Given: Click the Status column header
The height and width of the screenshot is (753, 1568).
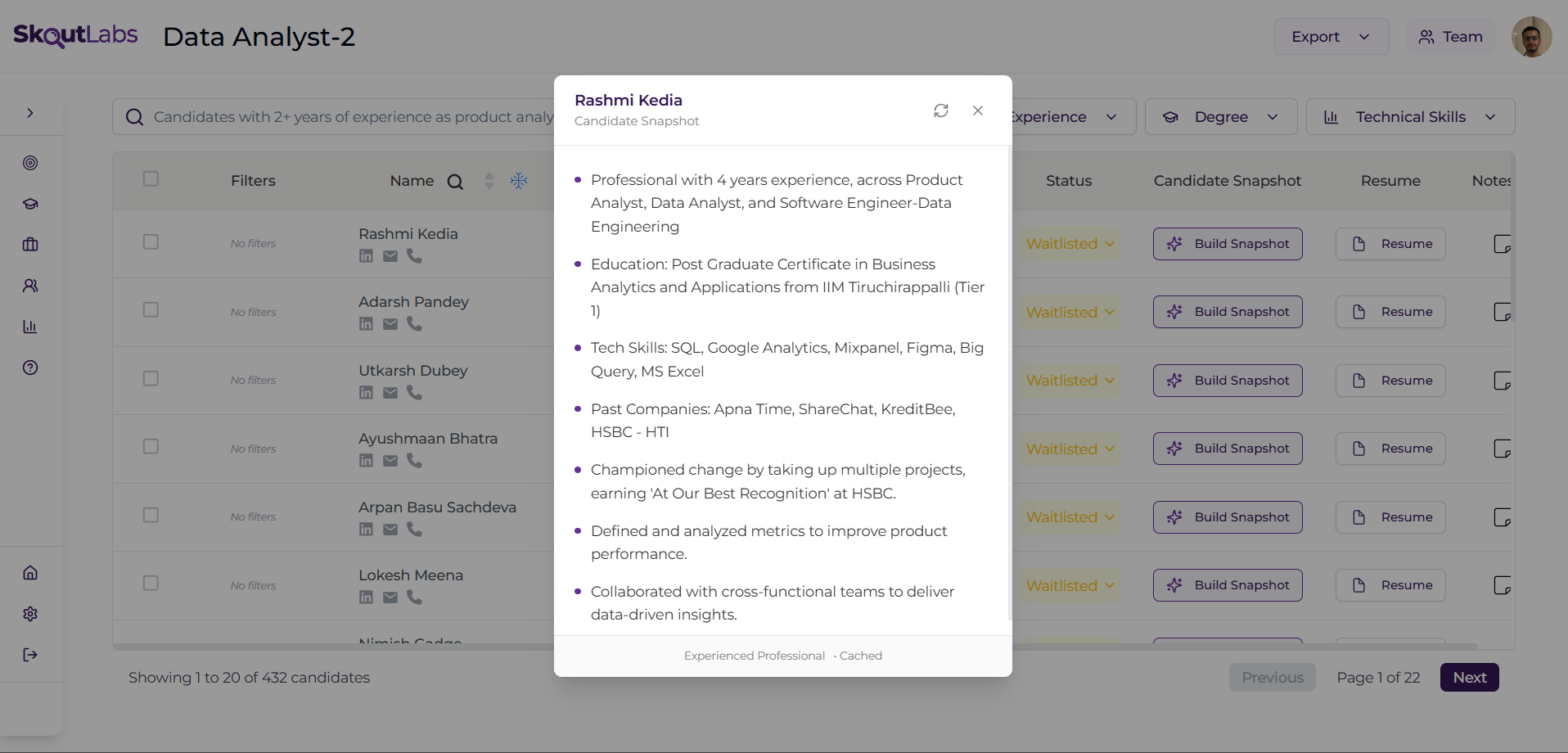Looking at the screenshot, I should pyautogui.click(x=1069, y=181).
